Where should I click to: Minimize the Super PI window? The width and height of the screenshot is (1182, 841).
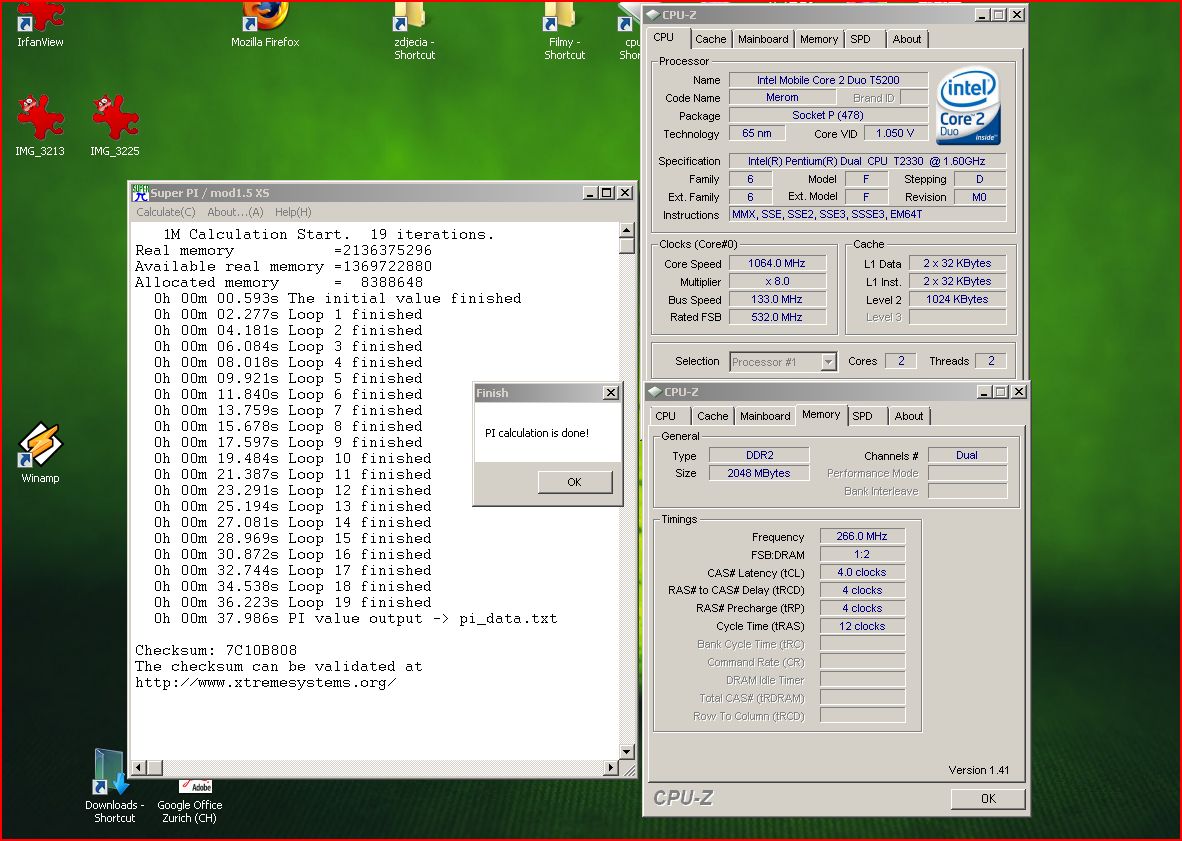(590, 193)
